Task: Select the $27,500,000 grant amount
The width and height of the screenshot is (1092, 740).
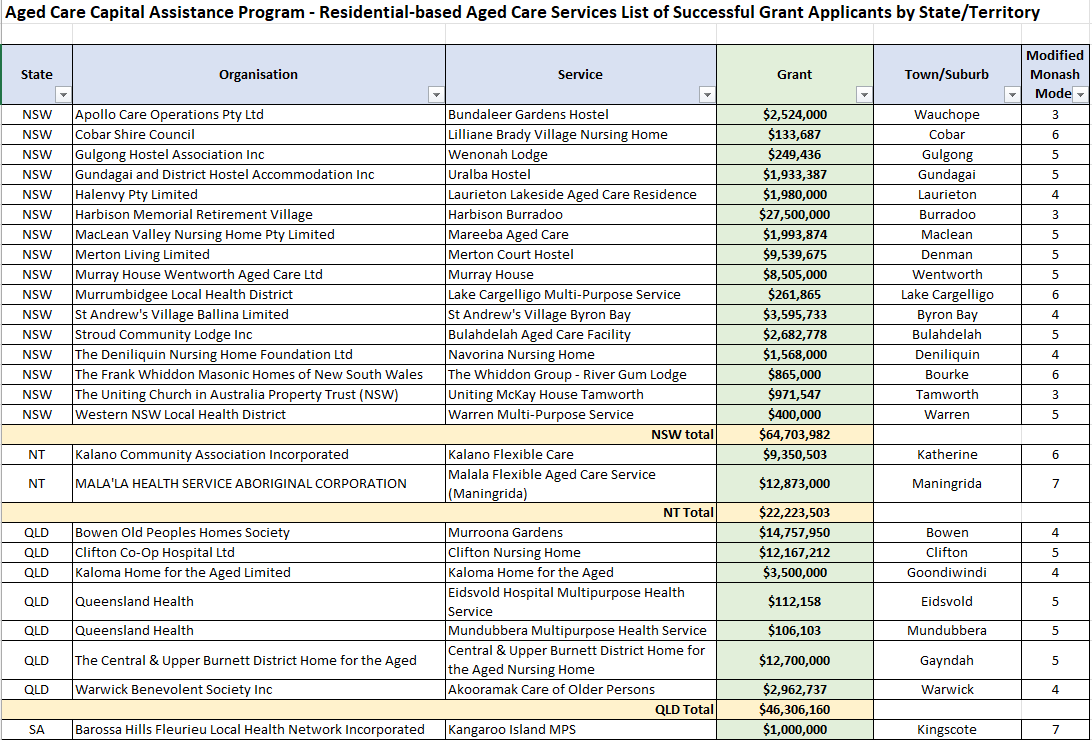Action: click(795, 214)
